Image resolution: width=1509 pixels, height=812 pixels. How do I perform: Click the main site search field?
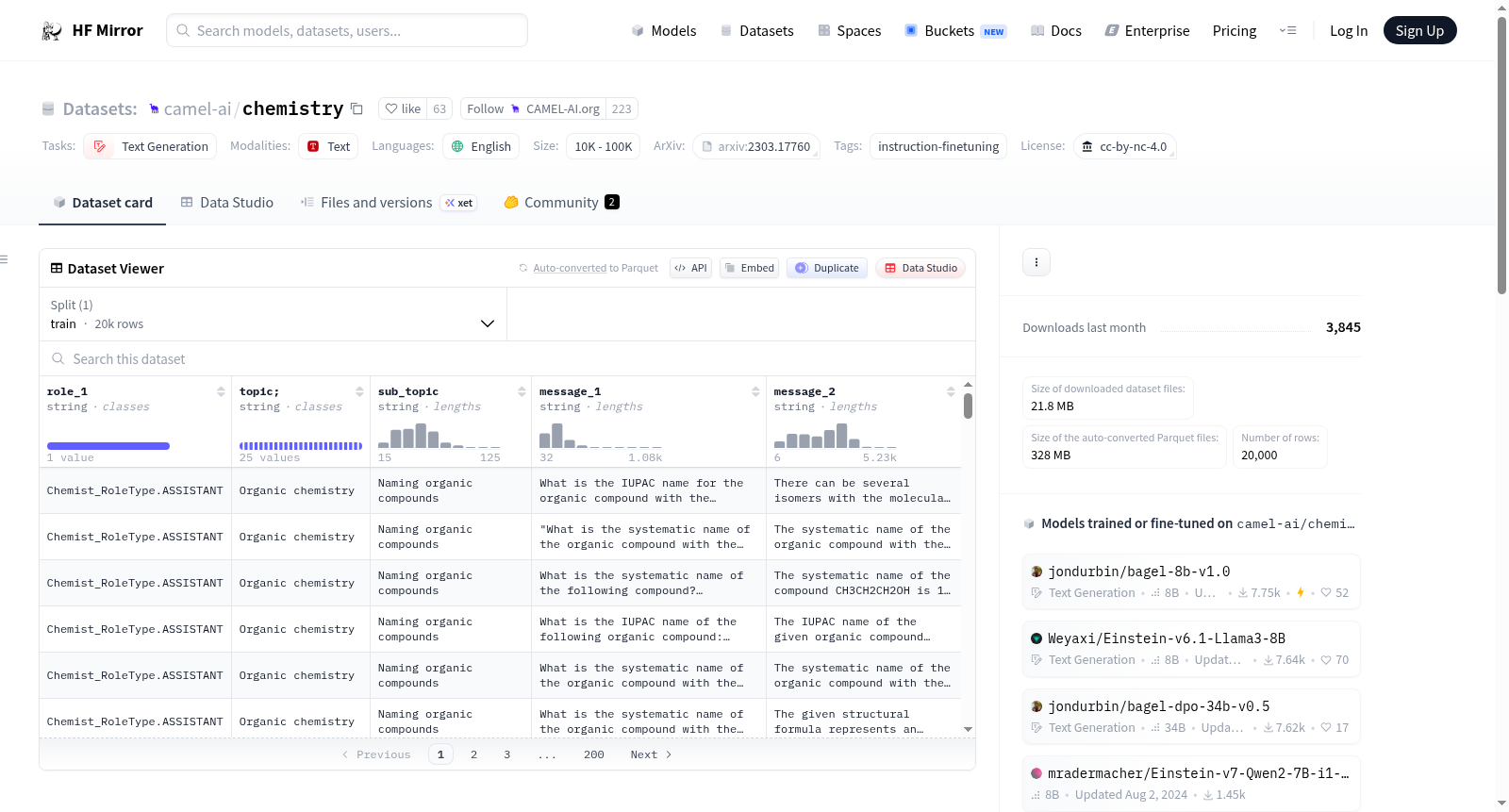point(347,30)
